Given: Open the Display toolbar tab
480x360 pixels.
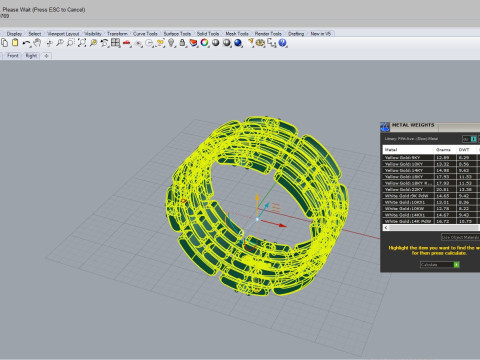Looking at the screenshot, I should pyautogui.click(x=14, y=34).
